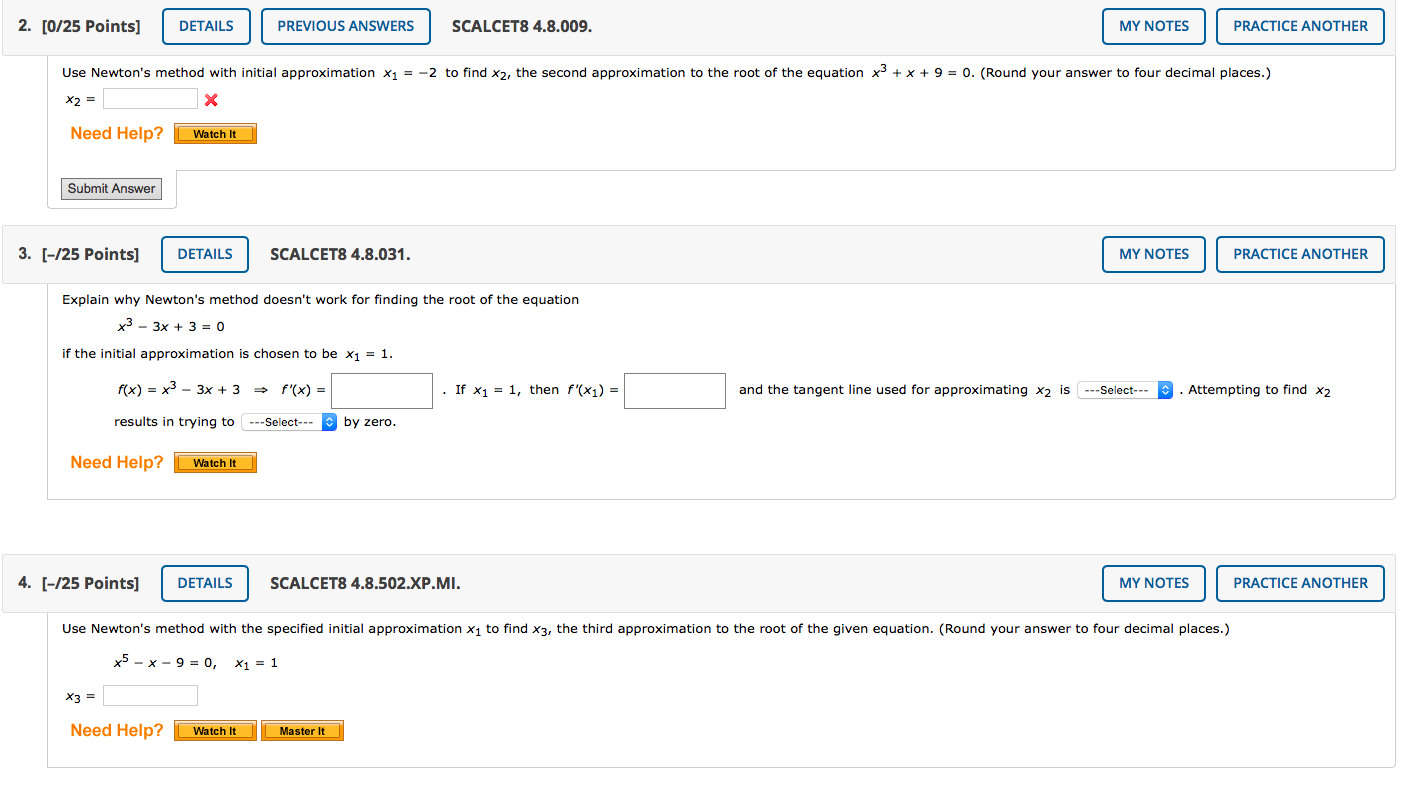
Task: Click DETAILS for problem 2
Action: point(206,26)
